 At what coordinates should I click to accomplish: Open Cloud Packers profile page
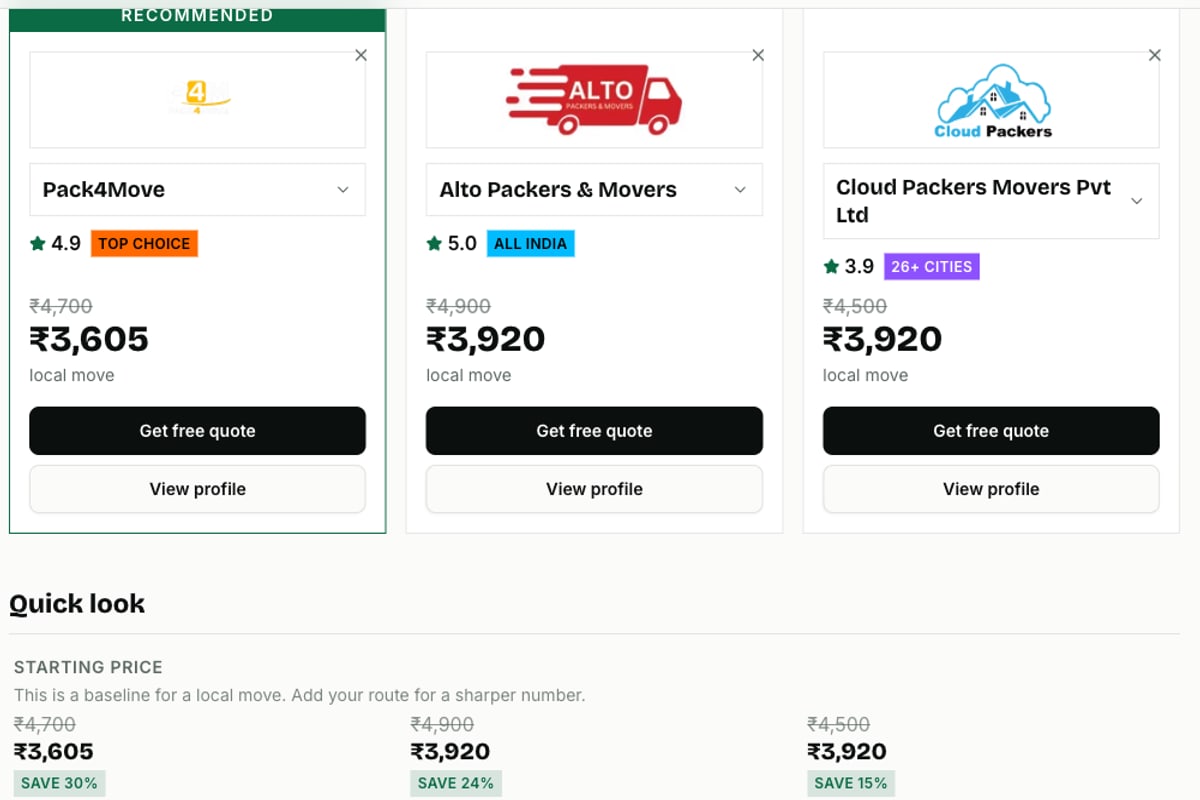point(992,489)
